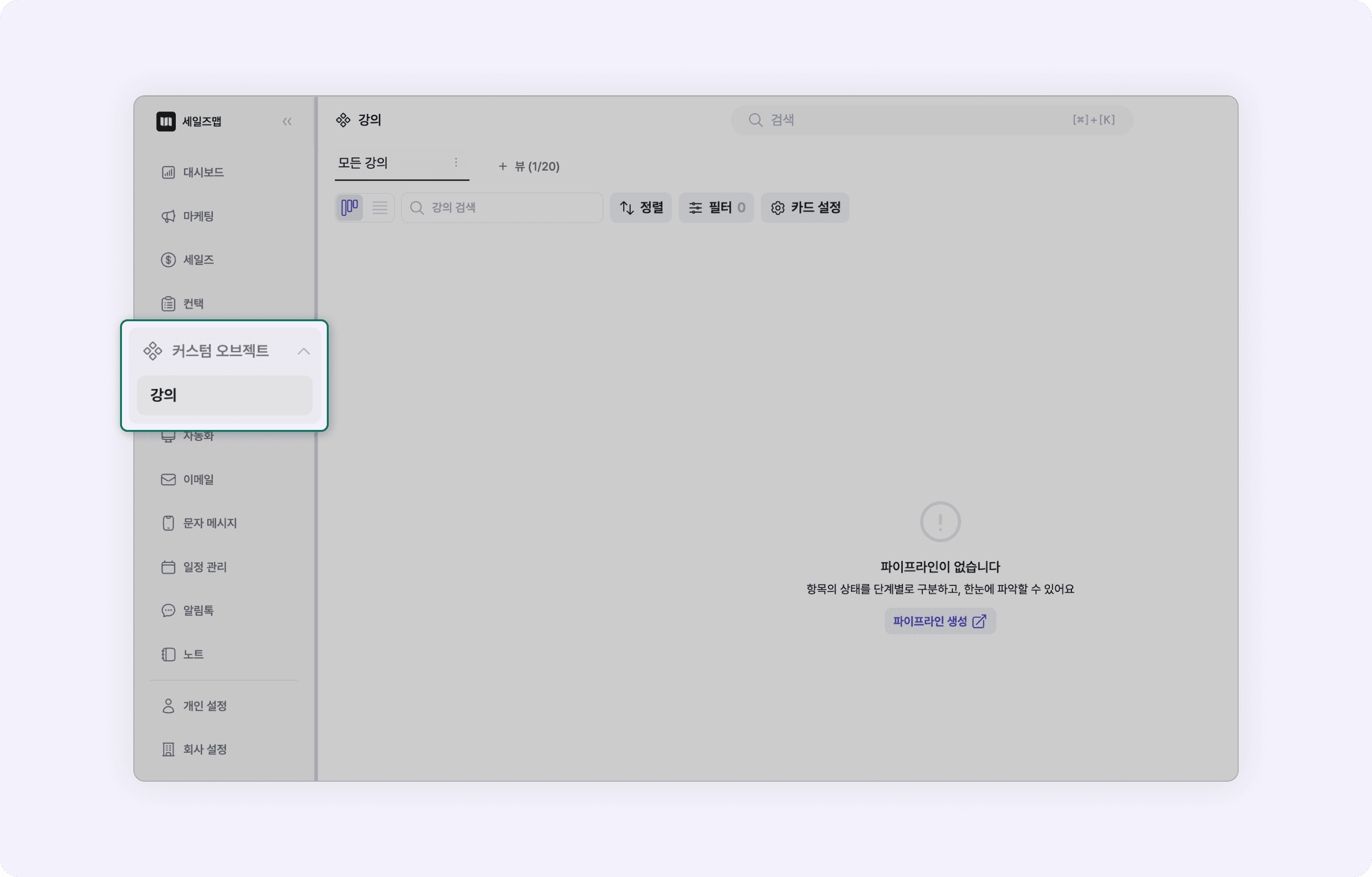Screen dimensions: 1372x877
Task: Open 모든 강의 tab options menu
Action: (x=456, y=163)
